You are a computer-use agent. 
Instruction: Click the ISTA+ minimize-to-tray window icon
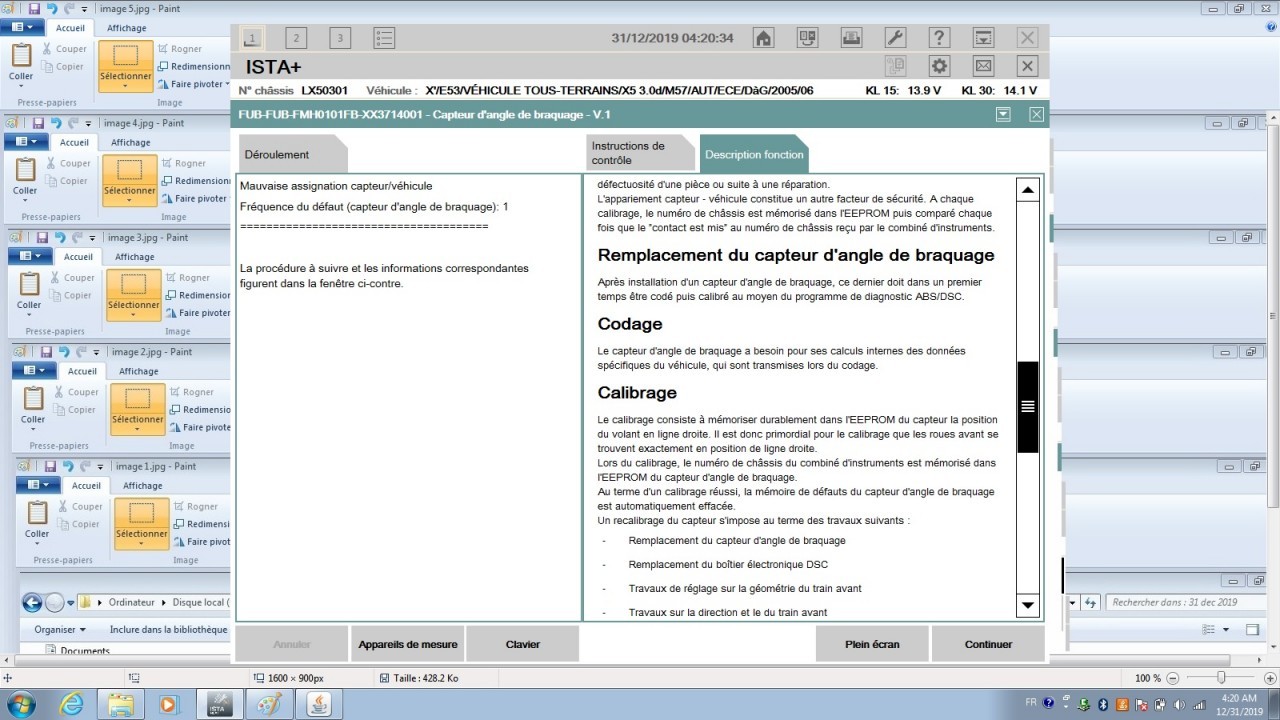point(983,38)
